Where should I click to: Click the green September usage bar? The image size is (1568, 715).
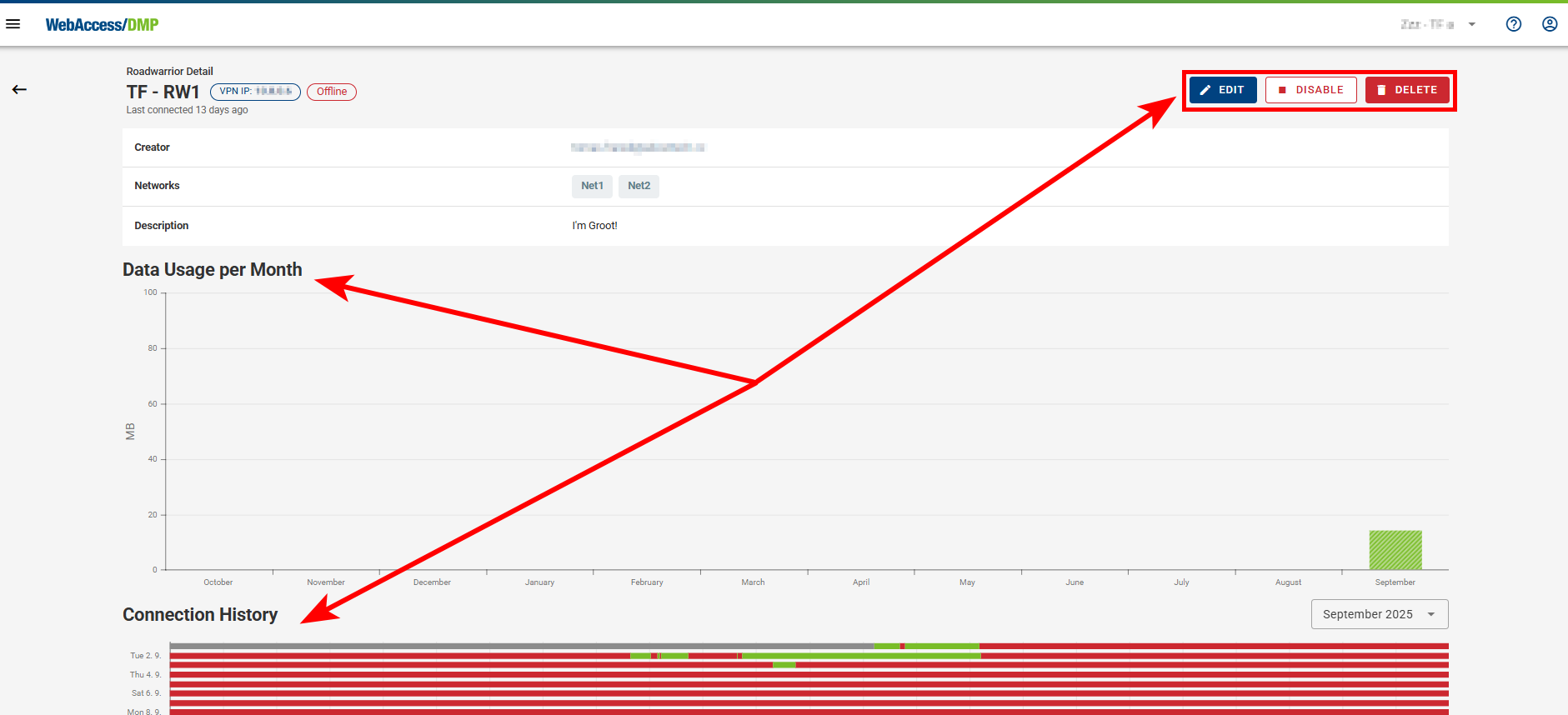tap(1395, 550)
